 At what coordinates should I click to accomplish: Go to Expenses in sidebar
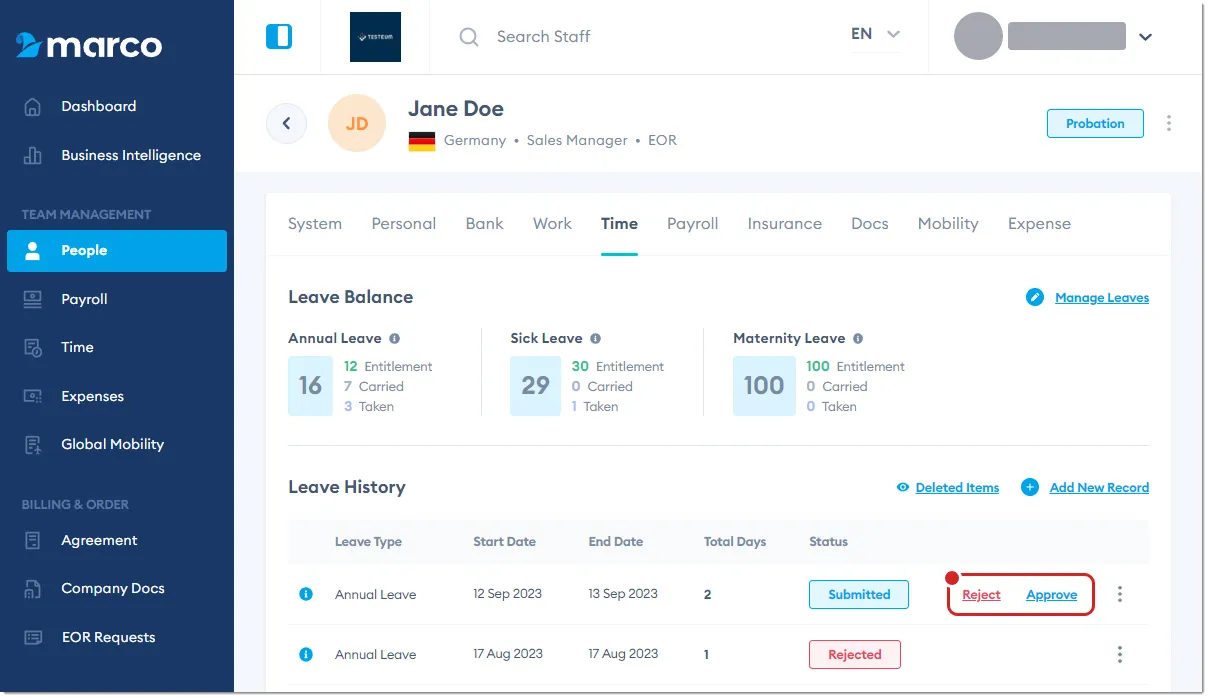[117, 396]
